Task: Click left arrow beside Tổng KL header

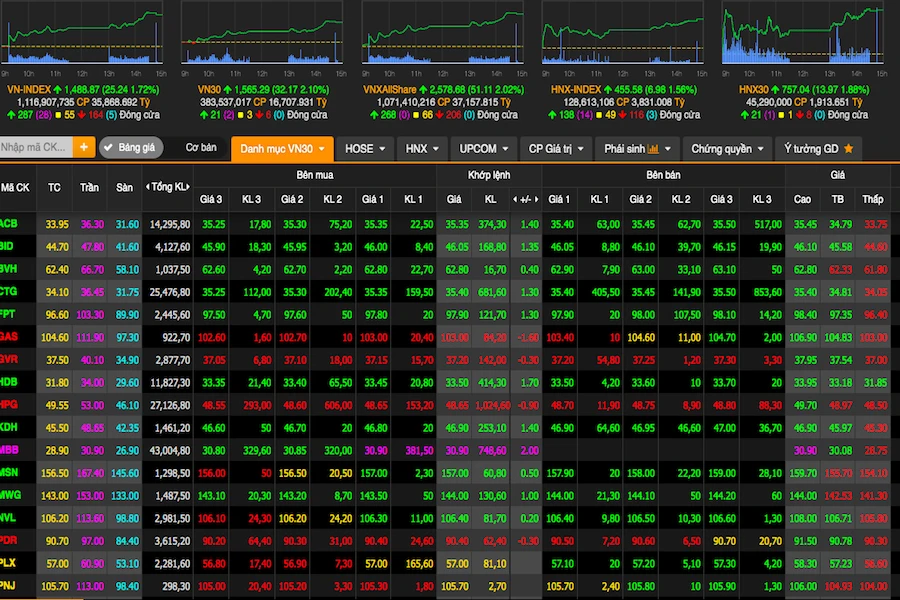Action: [x=149, y=187]
